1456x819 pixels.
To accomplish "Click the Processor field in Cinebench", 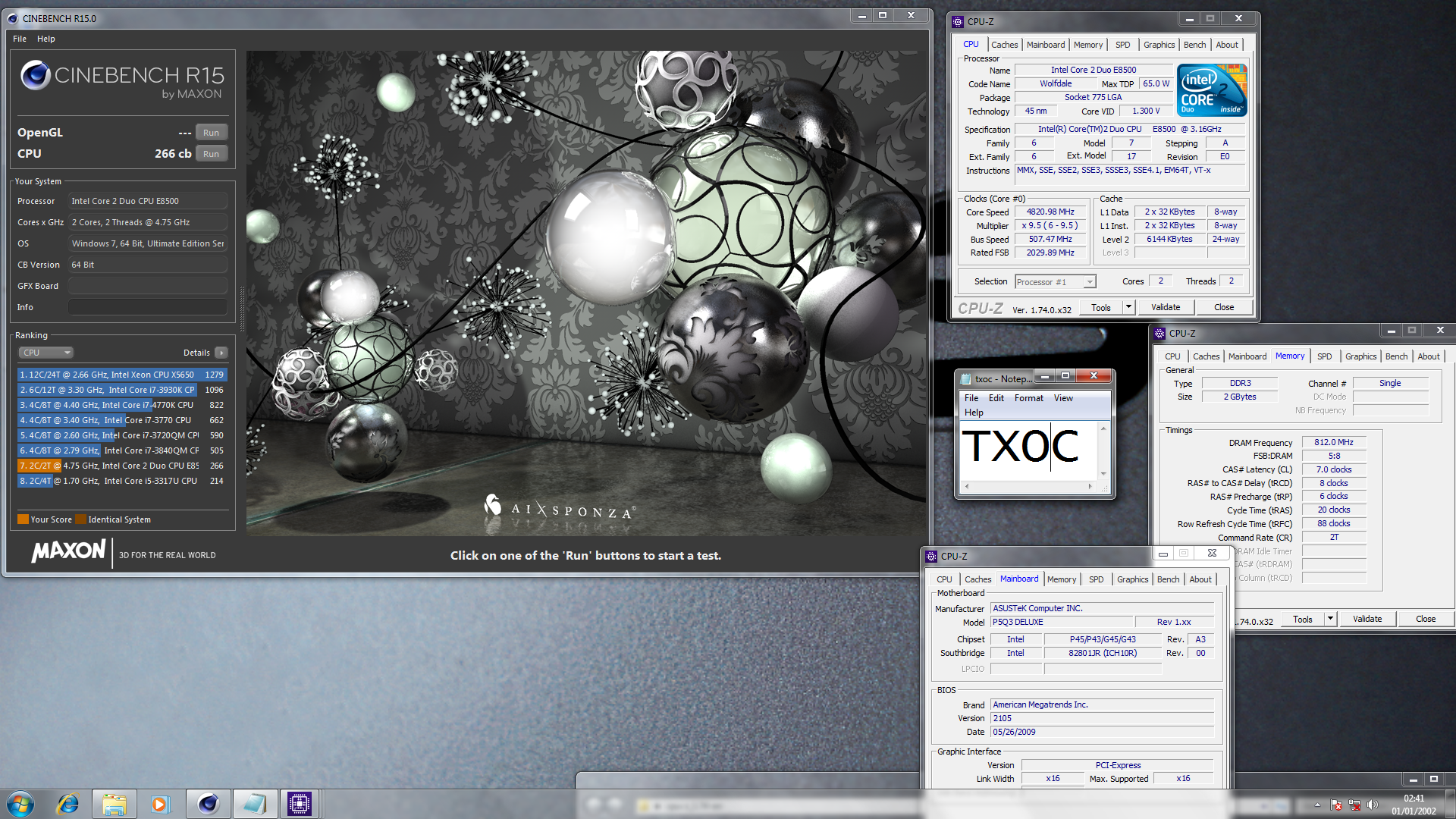I will (x=148, y=201).
